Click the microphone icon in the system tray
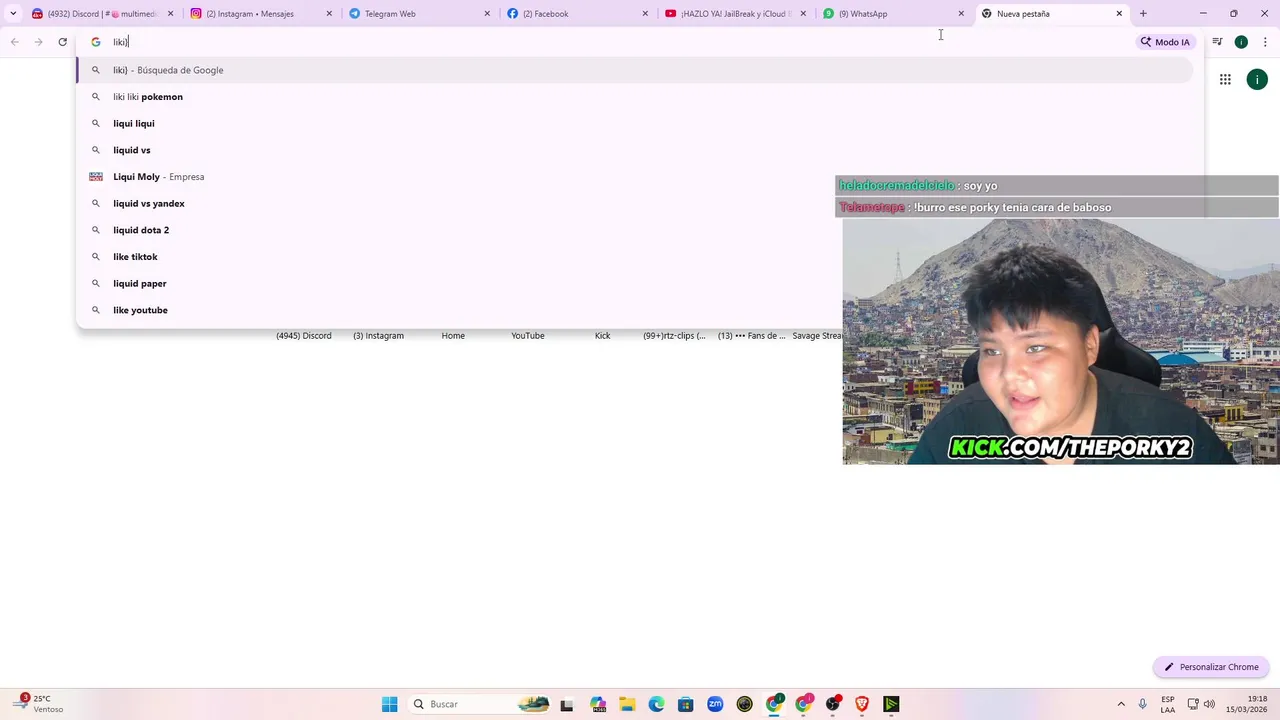The width and height of the screenshot is (1280, 720). pos(1143,704)
